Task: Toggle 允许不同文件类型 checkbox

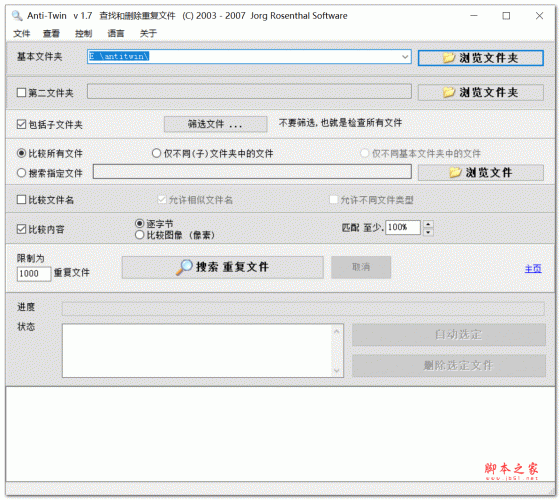Action: (x=333, y=199)
